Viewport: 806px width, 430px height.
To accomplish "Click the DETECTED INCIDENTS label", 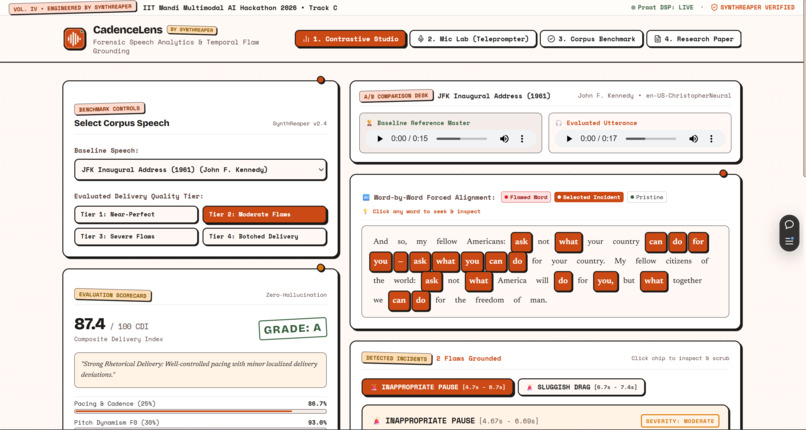I will (x=396, y=358).
